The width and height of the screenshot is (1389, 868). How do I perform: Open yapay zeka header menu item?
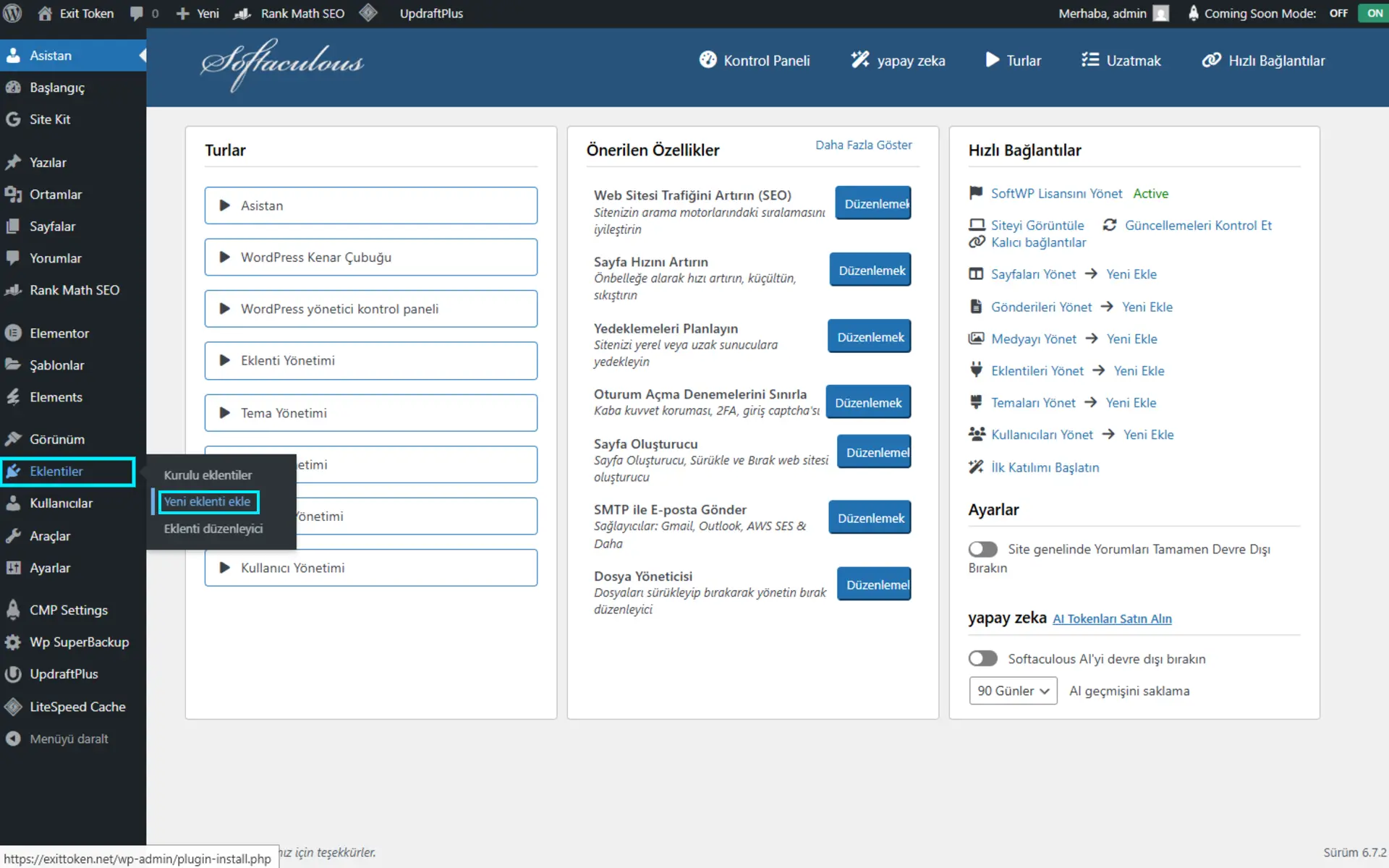pos(898,61)
